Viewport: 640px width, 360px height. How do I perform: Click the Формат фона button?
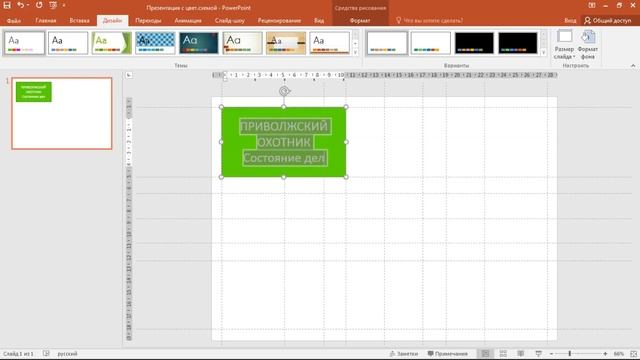point(588,44)
